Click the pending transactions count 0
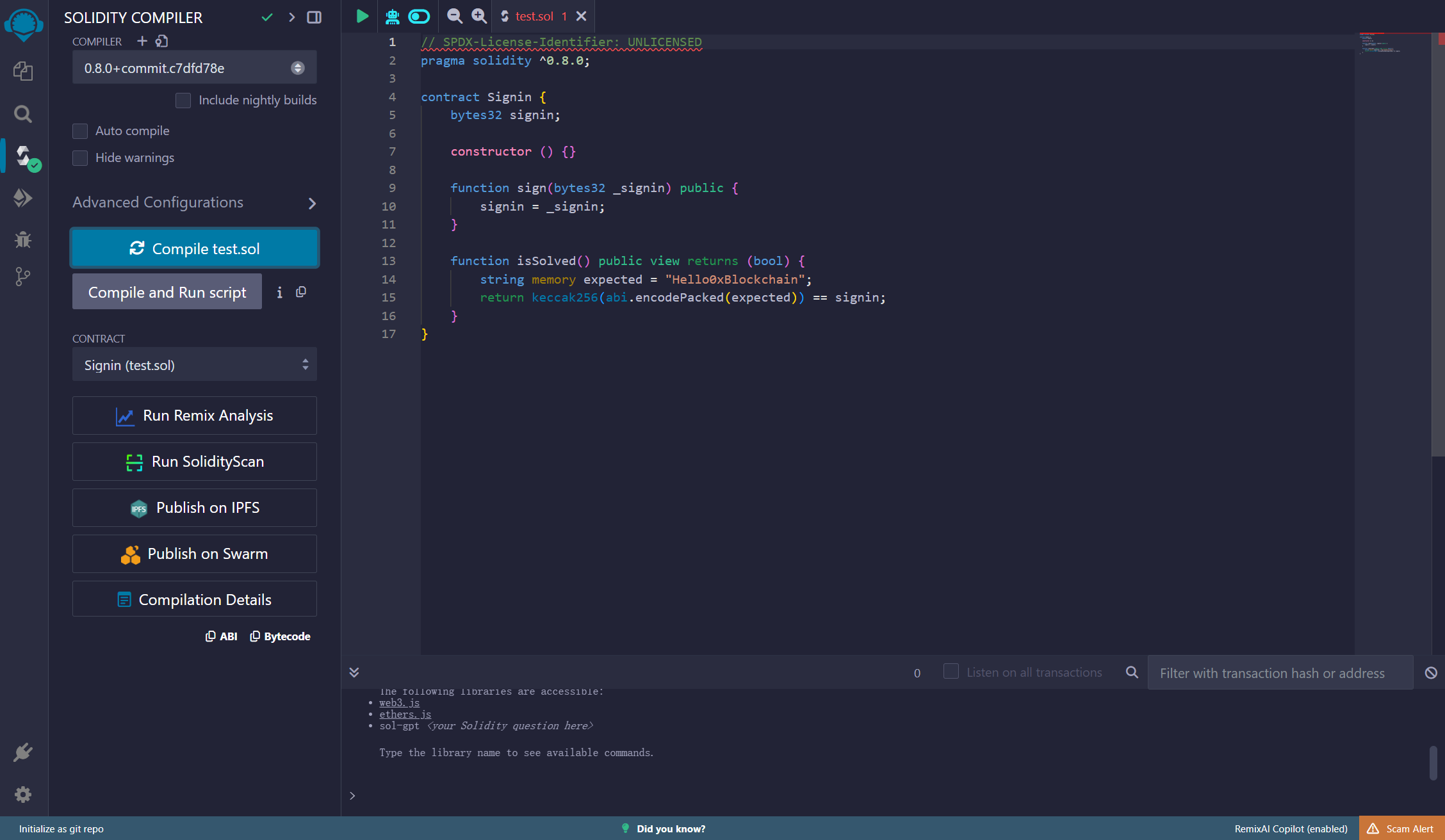 917,673
